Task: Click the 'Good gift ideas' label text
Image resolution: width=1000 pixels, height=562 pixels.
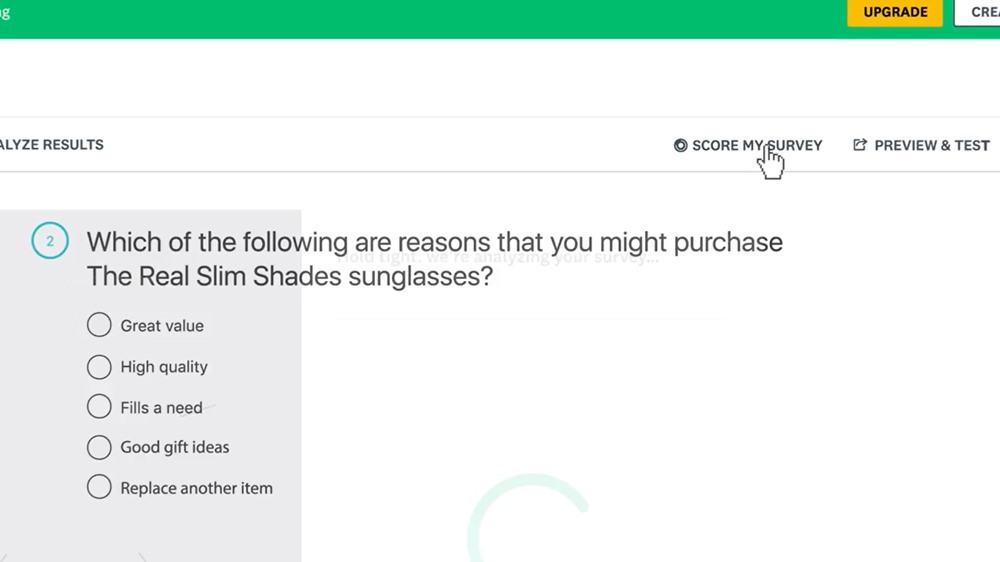Action: pyautogui.click(x=175, y=448)
